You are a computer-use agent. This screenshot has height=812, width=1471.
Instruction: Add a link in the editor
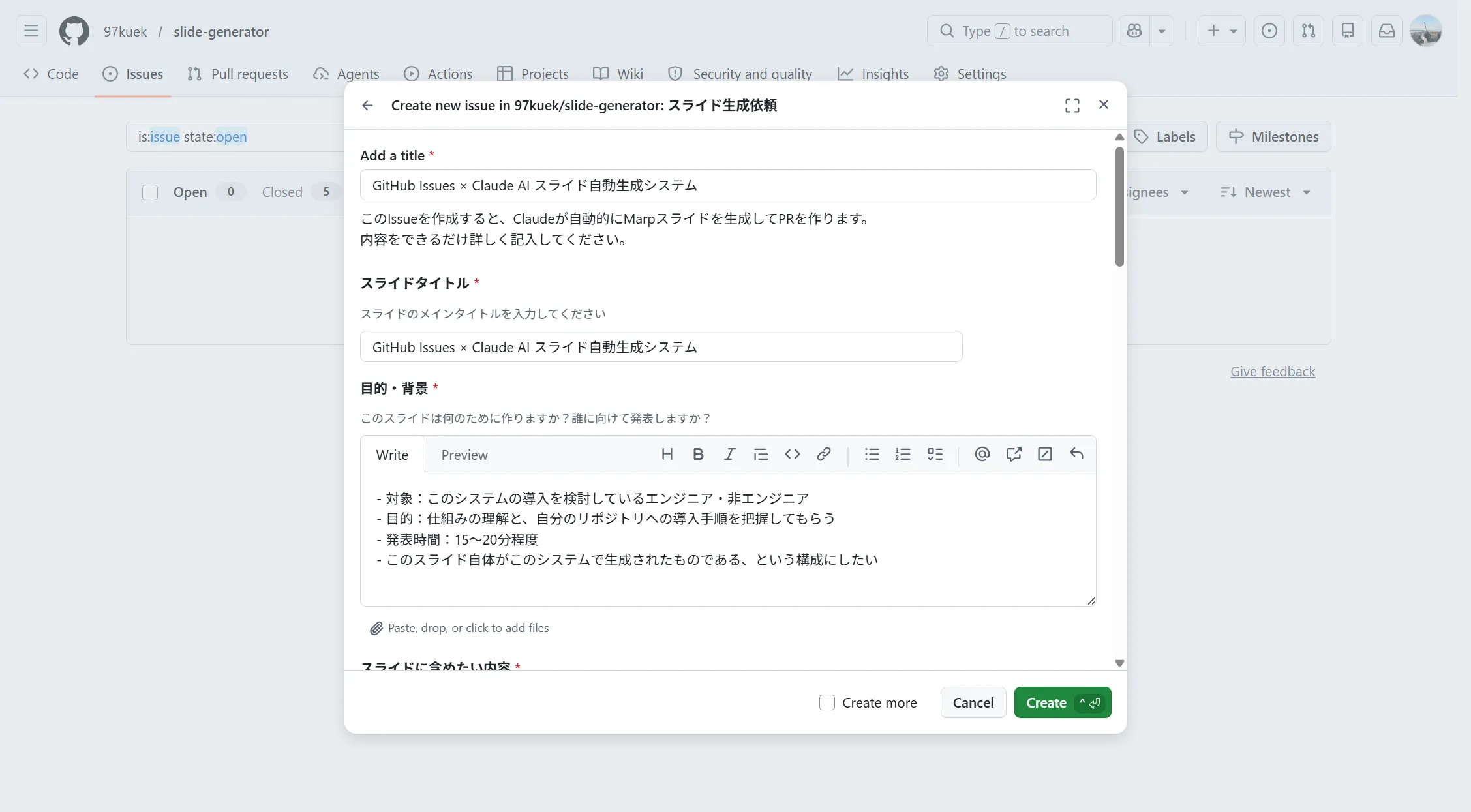point(823,454)
